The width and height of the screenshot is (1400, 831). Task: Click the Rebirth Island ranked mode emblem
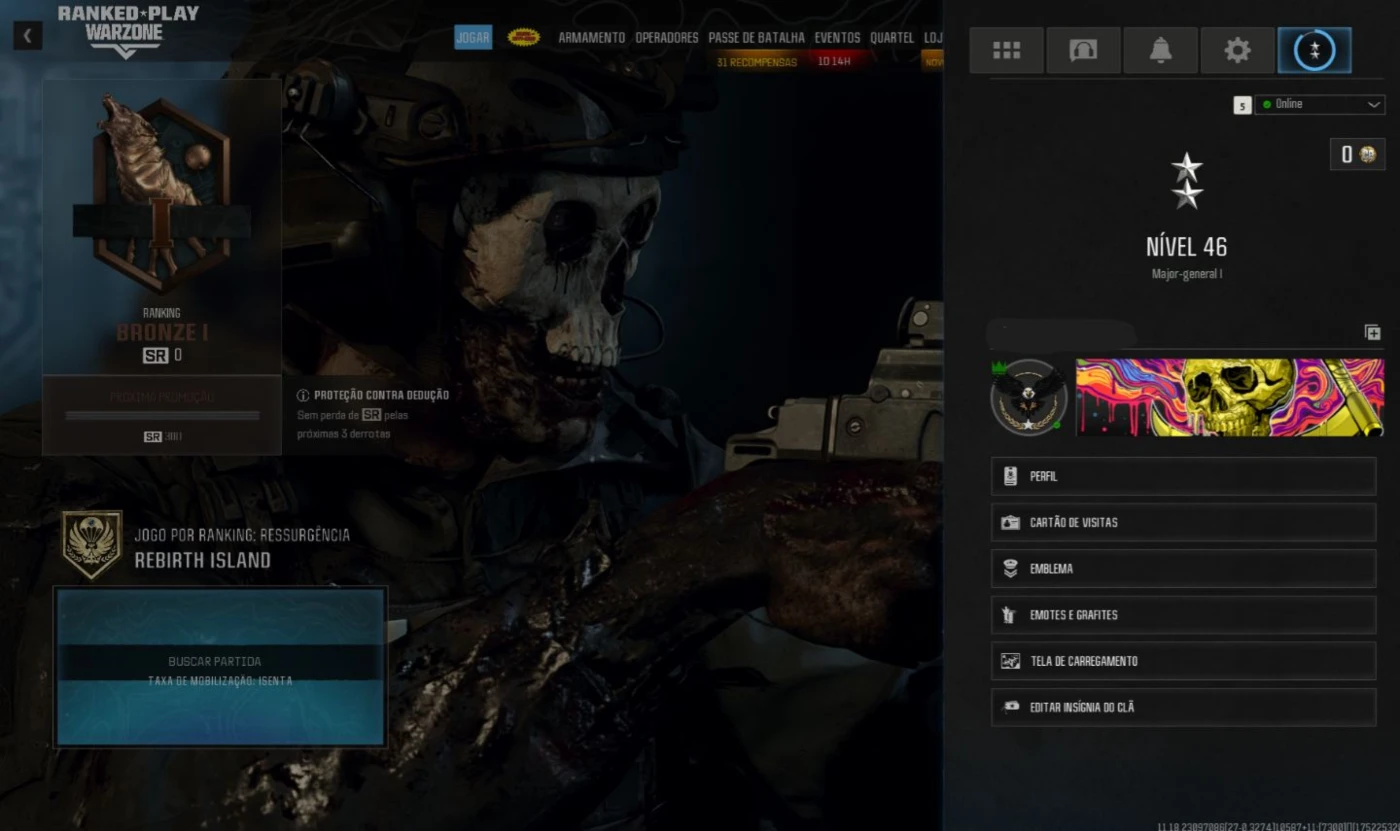click(x=92, y=545)
